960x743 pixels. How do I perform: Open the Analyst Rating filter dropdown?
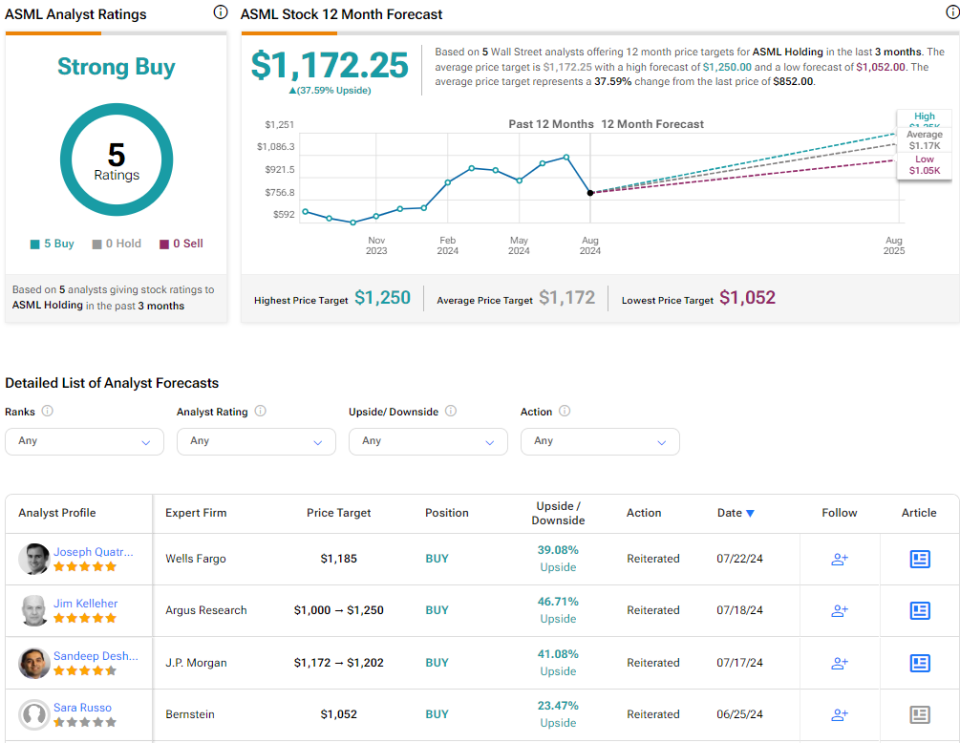coord(256,441)
